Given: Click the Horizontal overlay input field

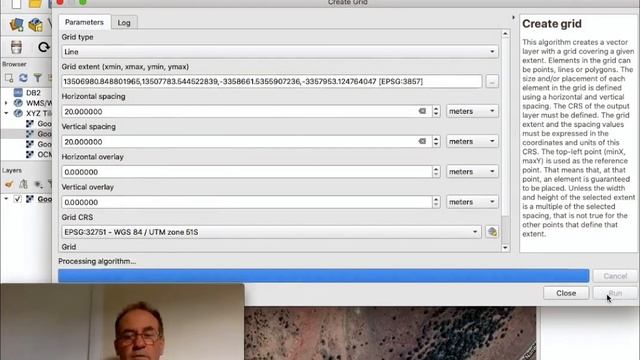Looking at the screenshot, I should pos(247,172).
